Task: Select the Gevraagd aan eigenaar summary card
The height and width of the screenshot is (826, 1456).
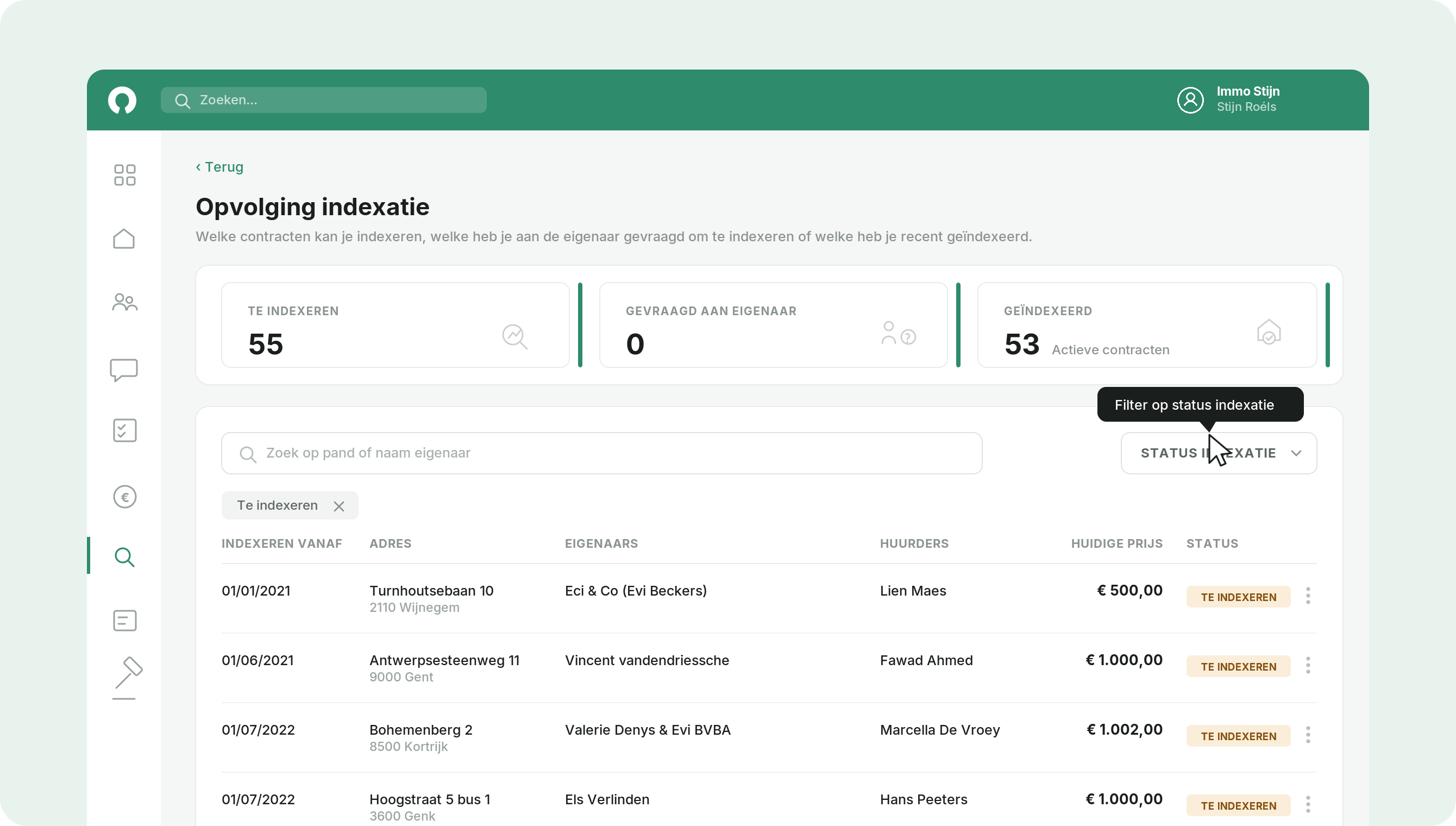Action: pos(773,325)
